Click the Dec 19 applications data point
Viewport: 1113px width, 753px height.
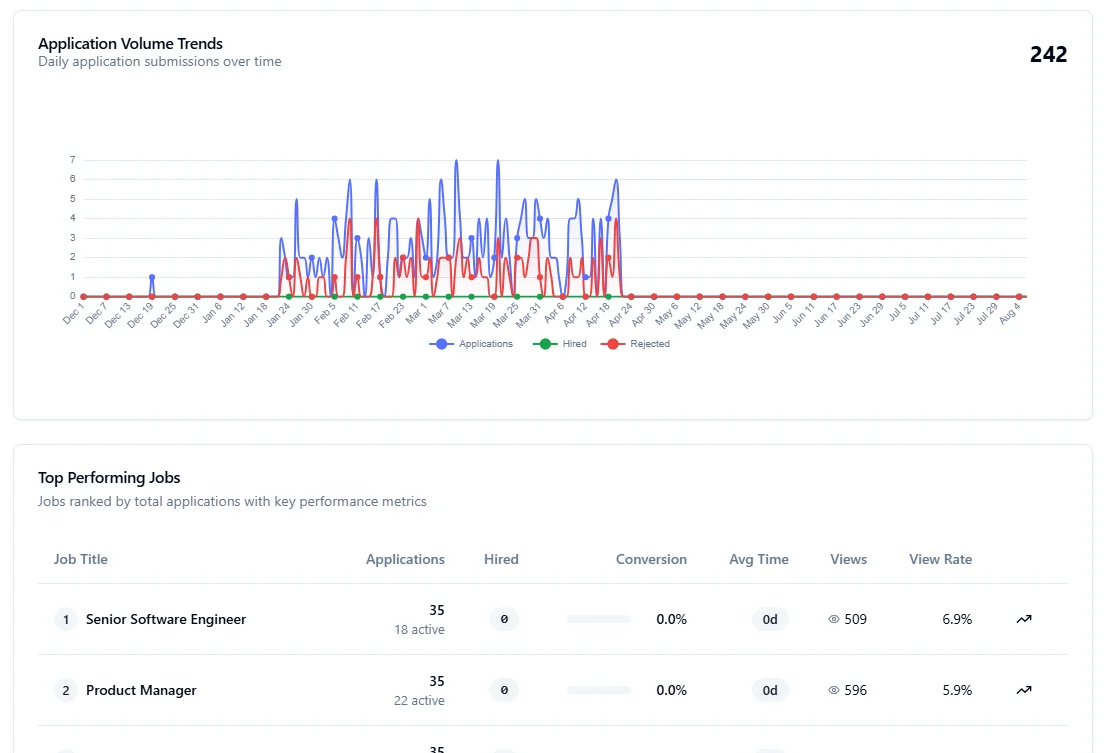[152, 277]
